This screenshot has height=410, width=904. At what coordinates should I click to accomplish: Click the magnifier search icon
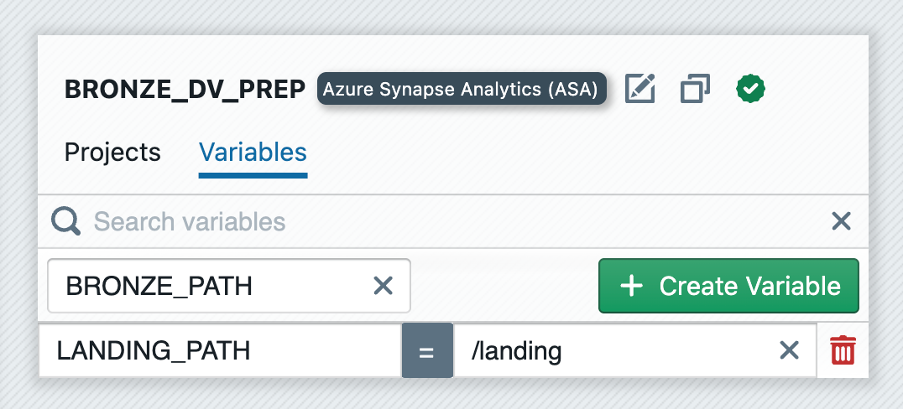coord(66,221)
